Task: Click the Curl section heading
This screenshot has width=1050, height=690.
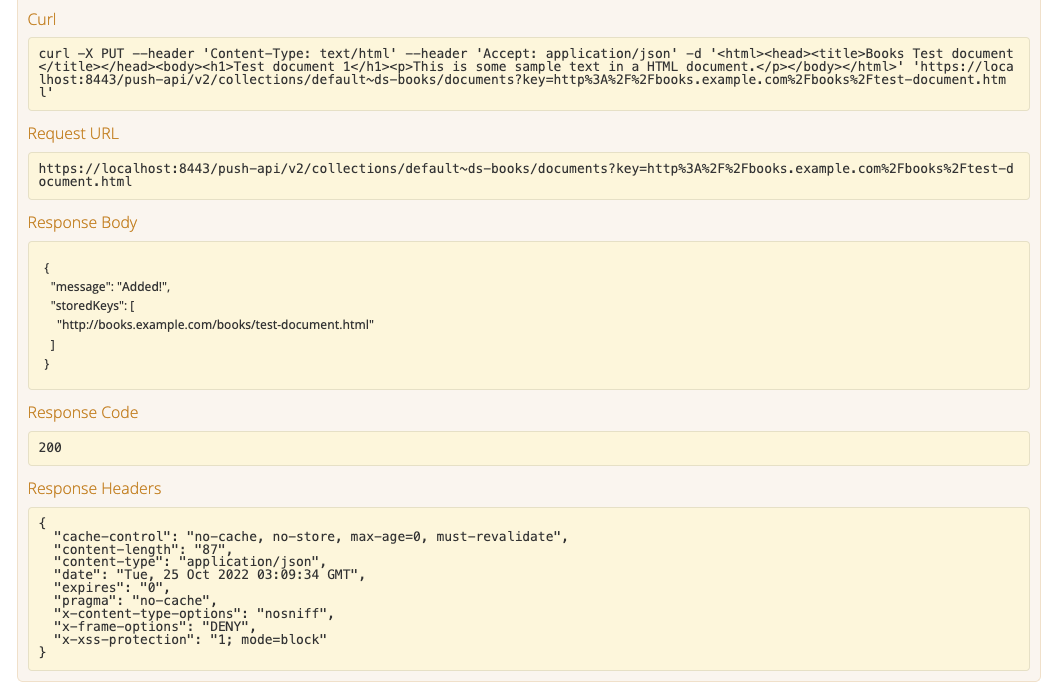Action: 41,19
